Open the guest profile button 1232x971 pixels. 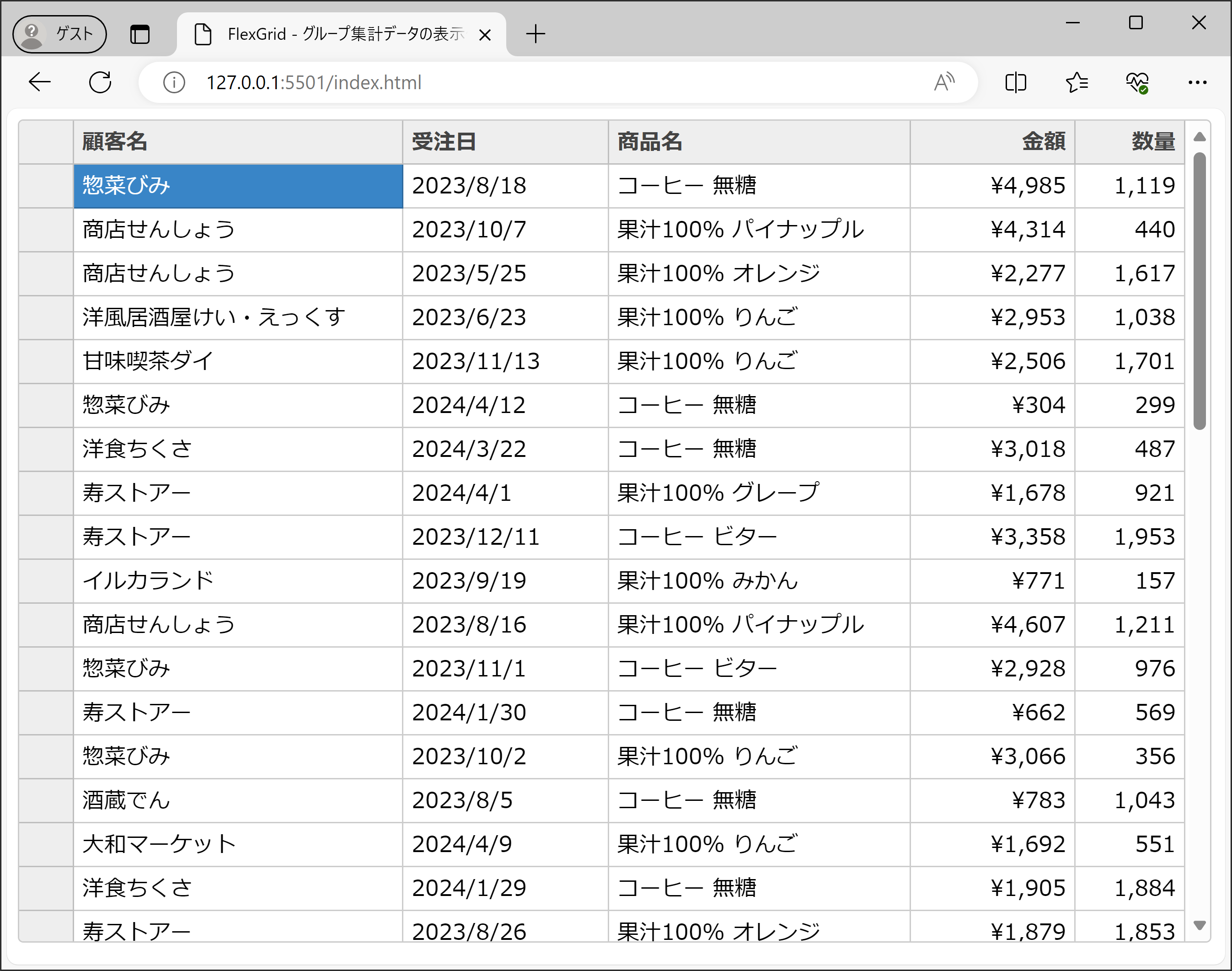(x=59, y=34)
